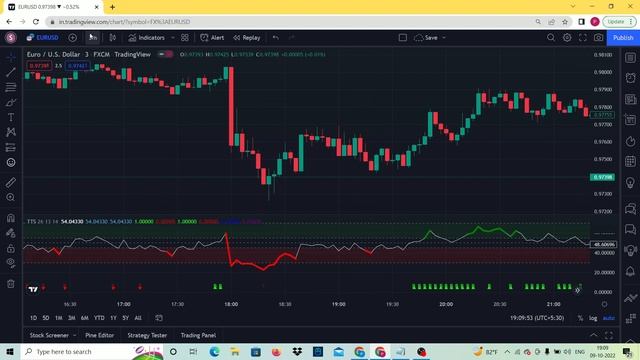This screenshot has height=360, width=640.
Task: Start bar Replay mode
Action: [247, 38]
